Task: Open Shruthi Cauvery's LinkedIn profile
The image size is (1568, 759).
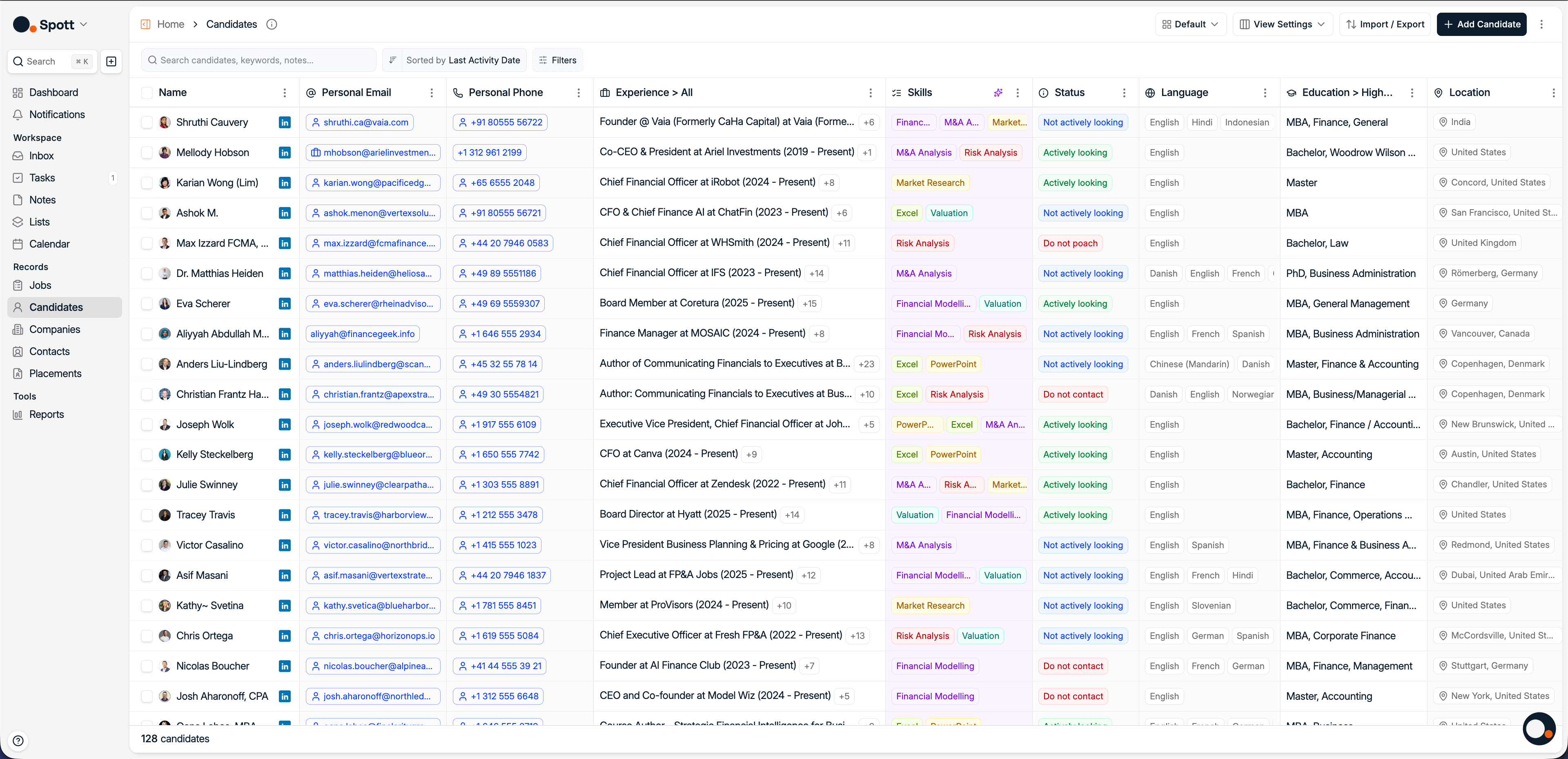Action: pyautogui.click(x=284, y=122)
